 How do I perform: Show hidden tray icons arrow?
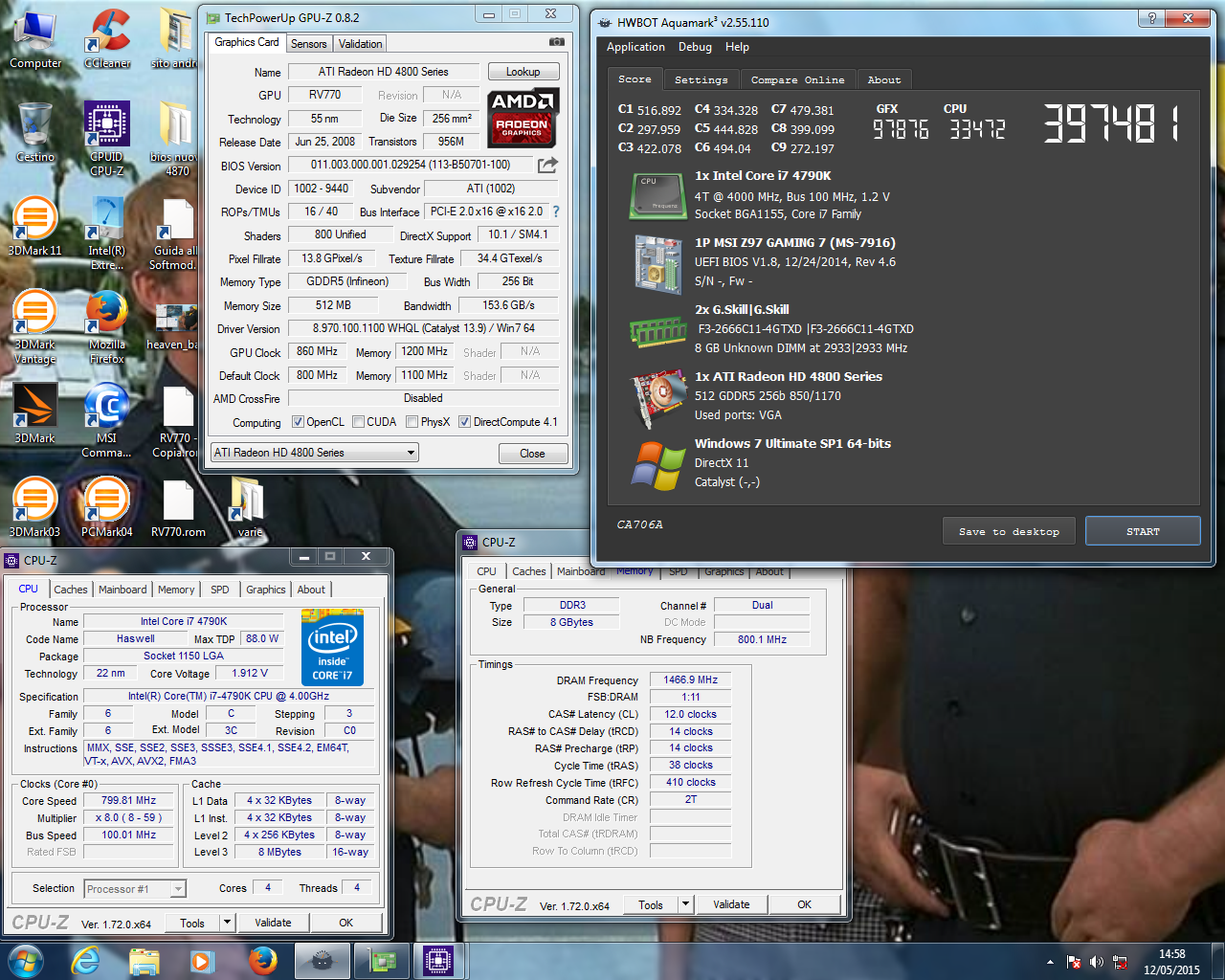[1050, 962]
